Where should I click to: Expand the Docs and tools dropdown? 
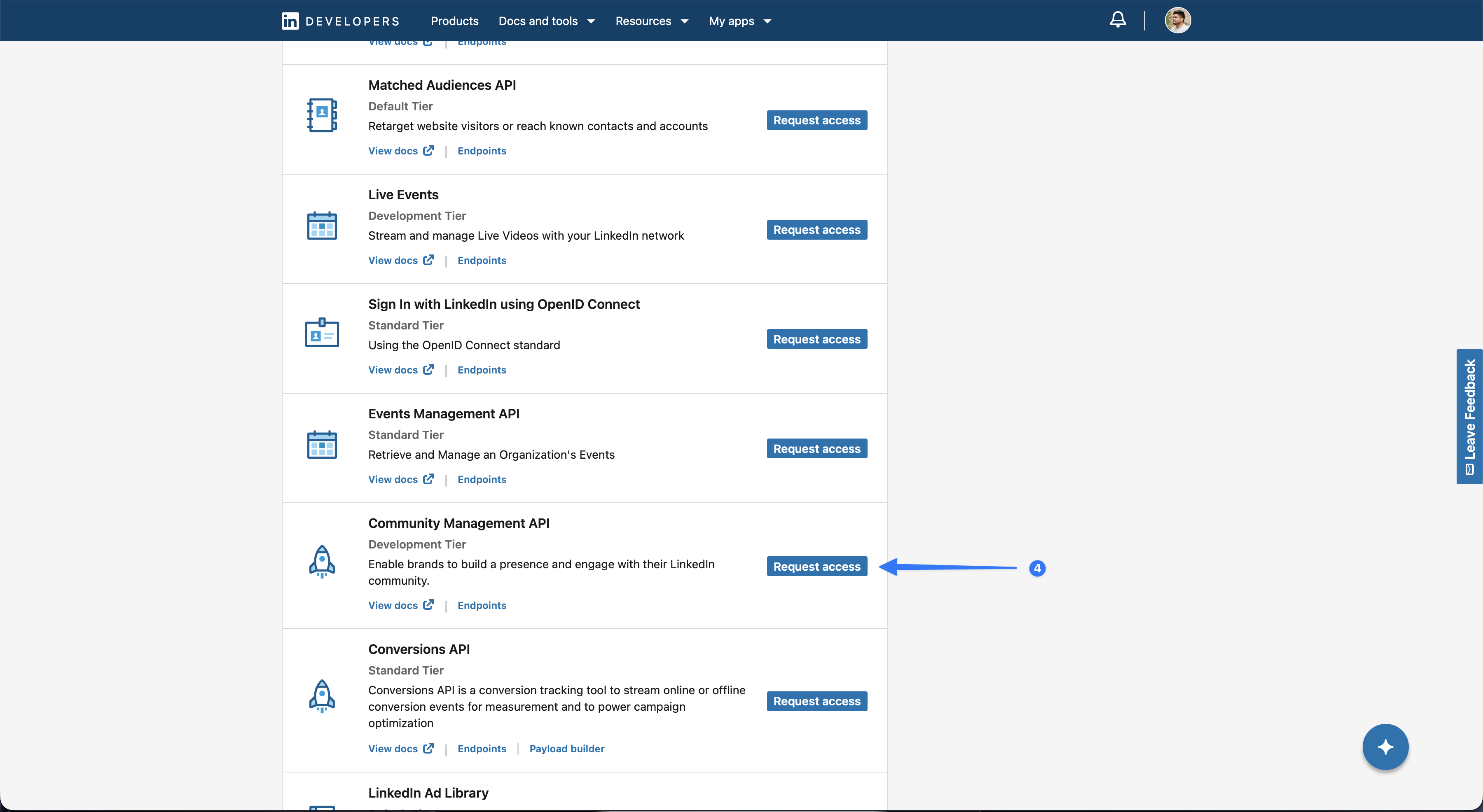point(546,21)
